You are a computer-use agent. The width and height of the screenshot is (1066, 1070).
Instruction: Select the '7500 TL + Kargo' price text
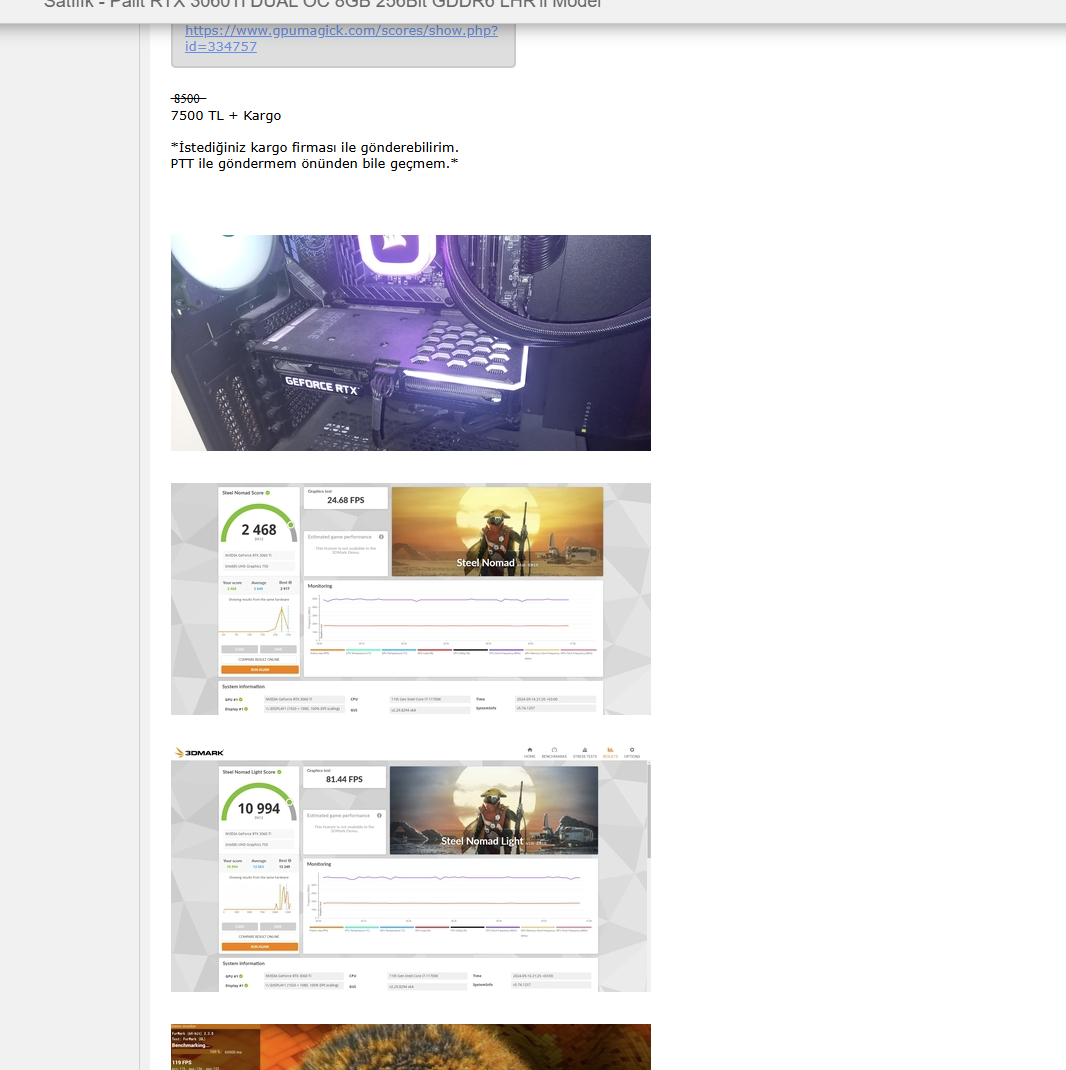pyautogui.click(x=226, y=115)
